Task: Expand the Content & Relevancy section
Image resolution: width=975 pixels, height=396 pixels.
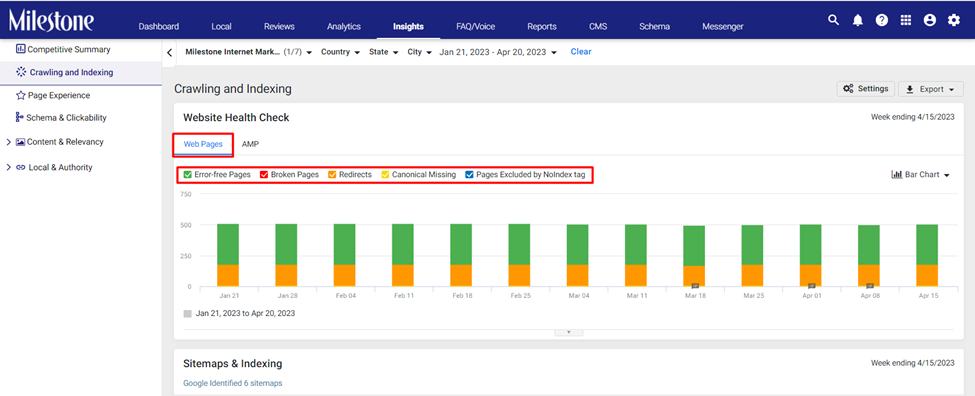Action: pyautogui.click(x=8, y=142)
